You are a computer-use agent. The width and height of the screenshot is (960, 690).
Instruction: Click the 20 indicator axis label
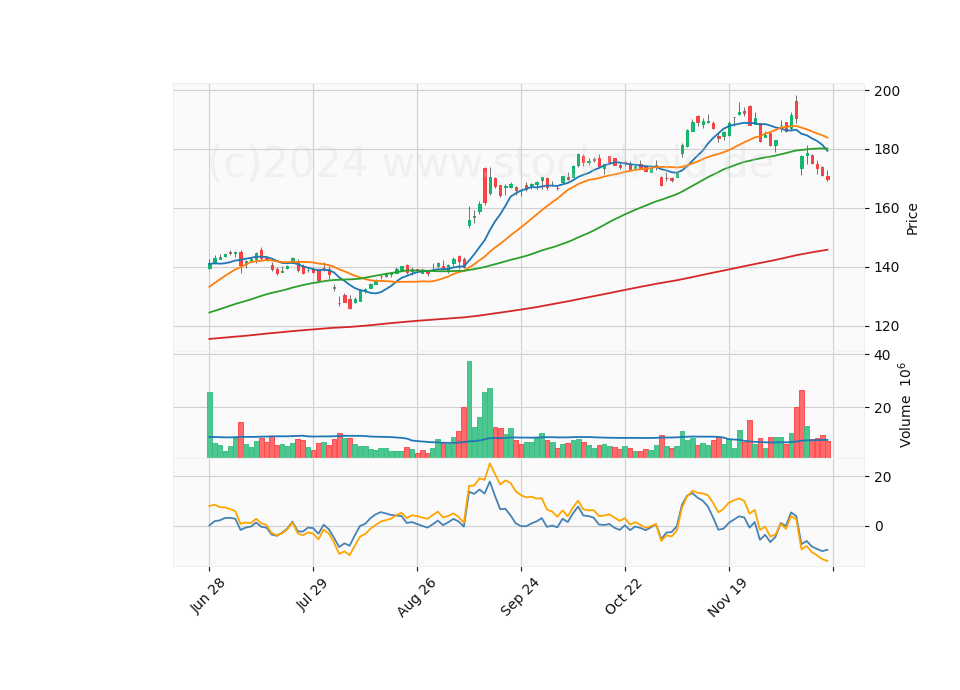(883, 477)
